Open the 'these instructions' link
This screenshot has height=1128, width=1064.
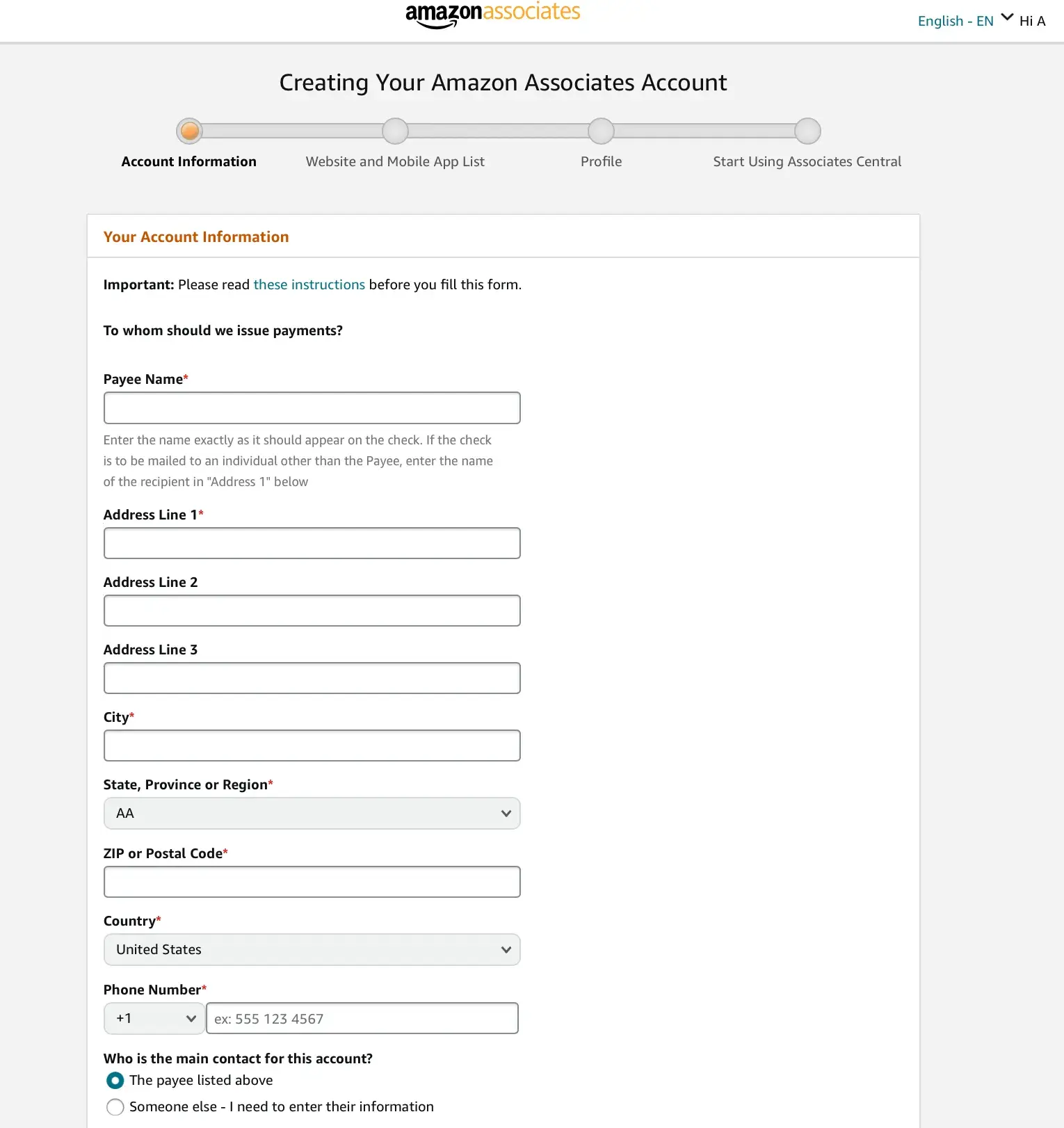309,284
